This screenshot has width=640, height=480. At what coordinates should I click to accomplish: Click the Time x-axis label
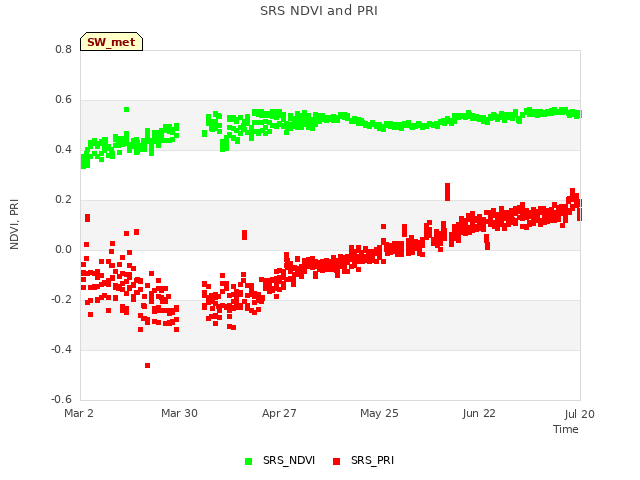565,429
